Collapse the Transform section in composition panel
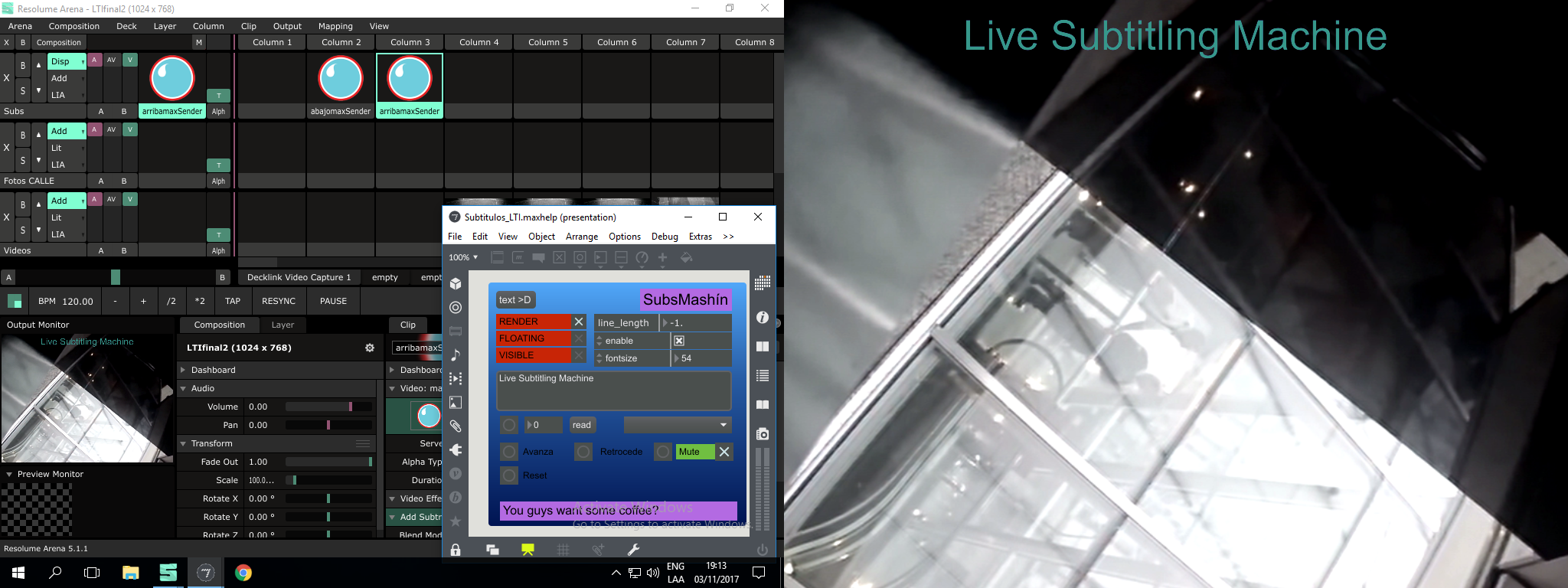Screen dimensions: 1568x588 tap(184, 443)
